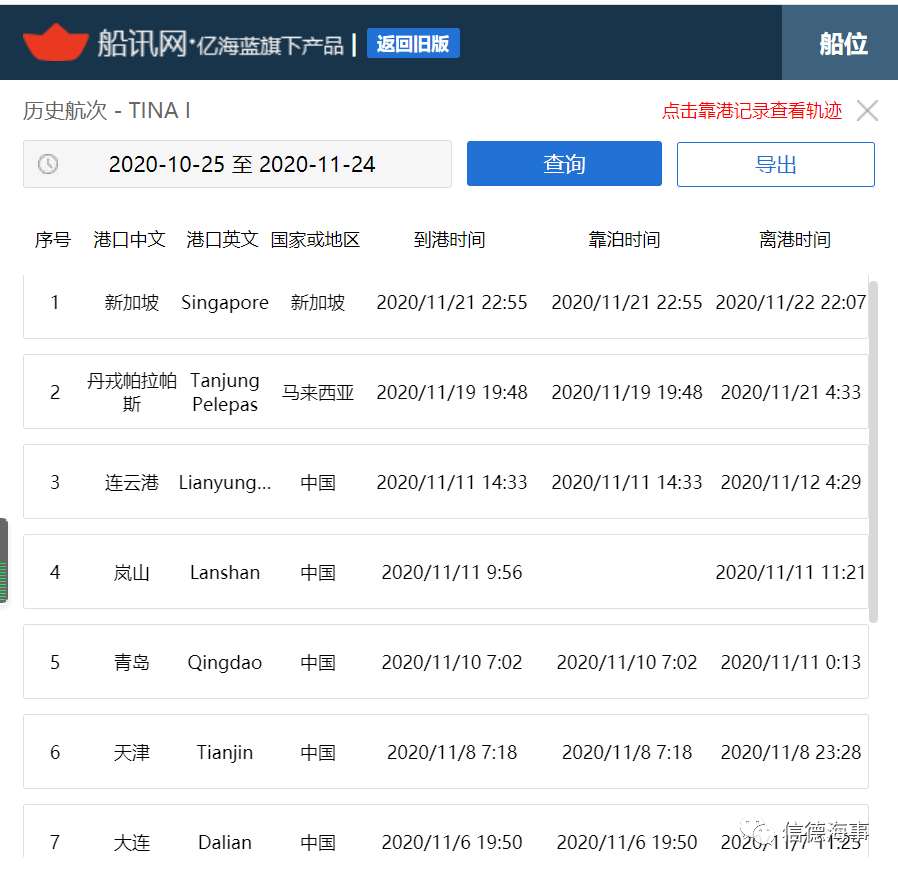Click the 导出 button
The width and height of the screenshot is (898, 871).
775,164
